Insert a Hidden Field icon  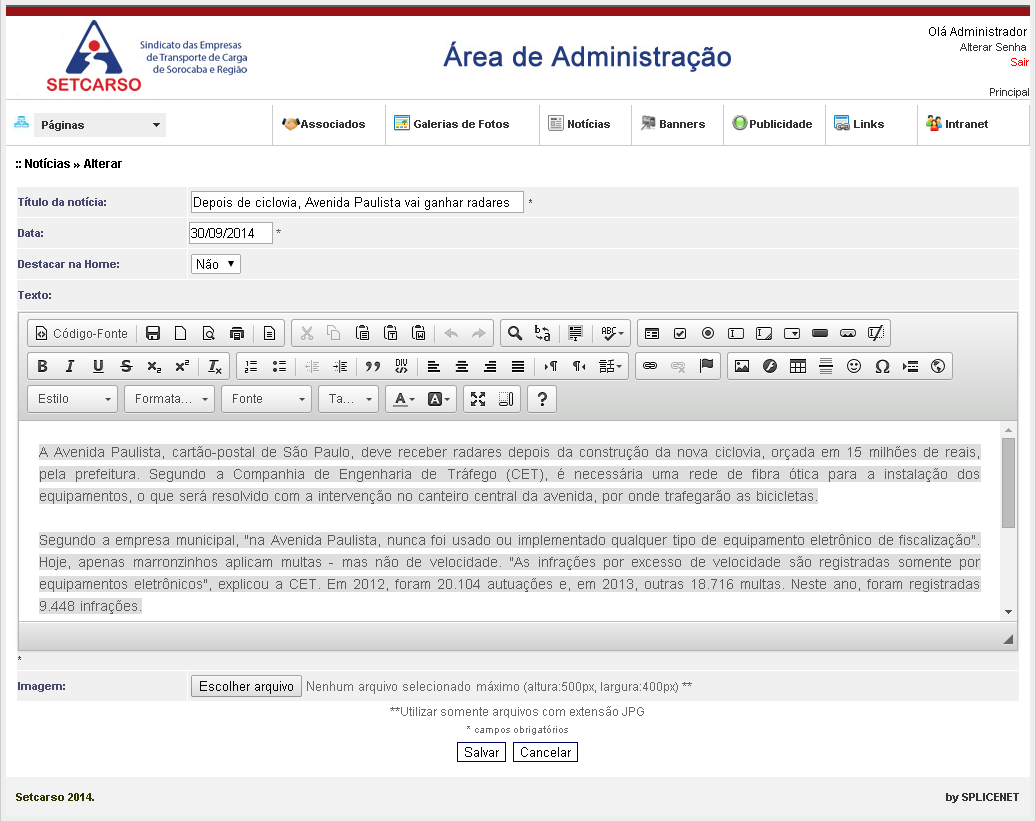click(x=876, y=334)
